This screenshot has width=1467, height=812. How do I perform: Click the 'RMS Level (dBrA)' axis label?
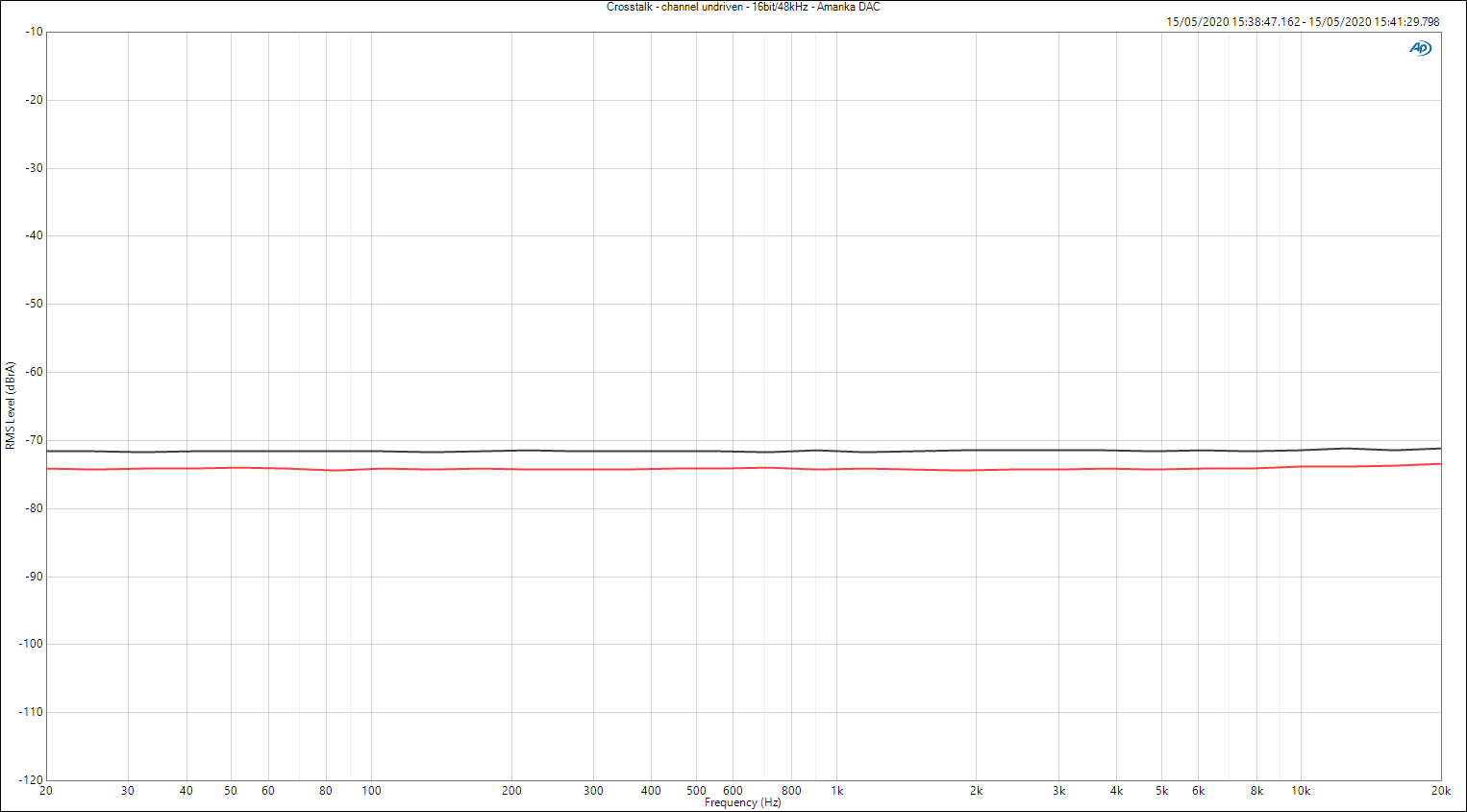(11, 406)
